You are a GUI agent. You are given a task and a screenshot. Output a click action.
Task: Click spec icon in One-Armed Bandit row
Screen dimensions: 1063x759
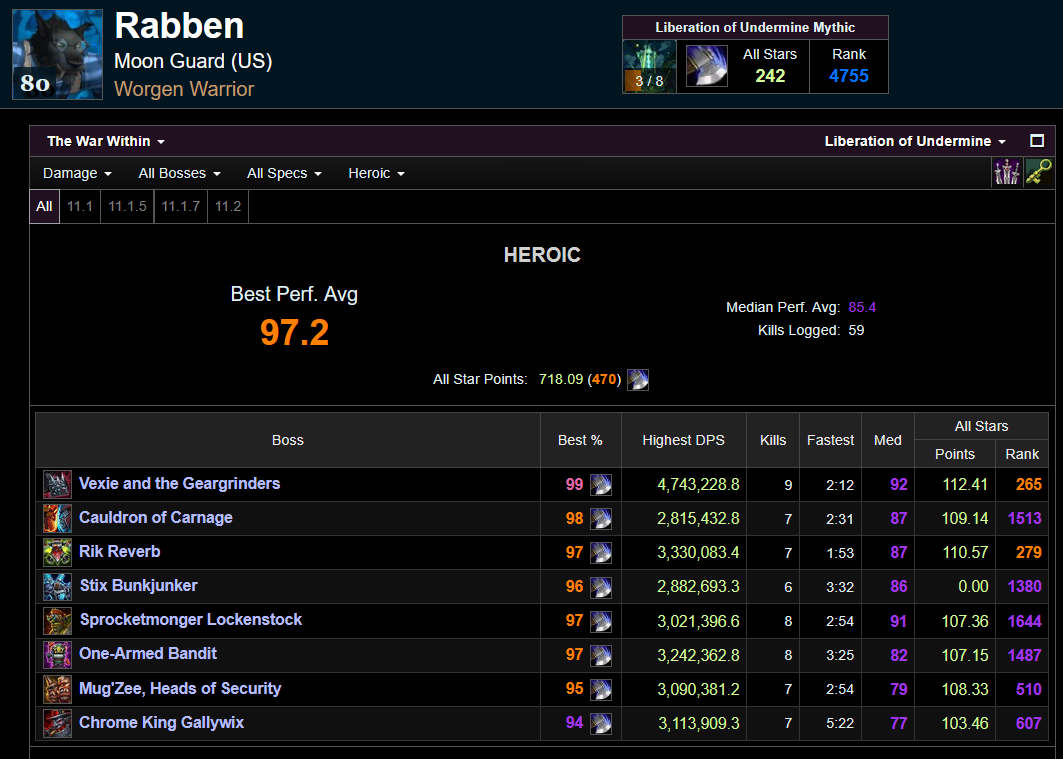[x=601, y=655]
